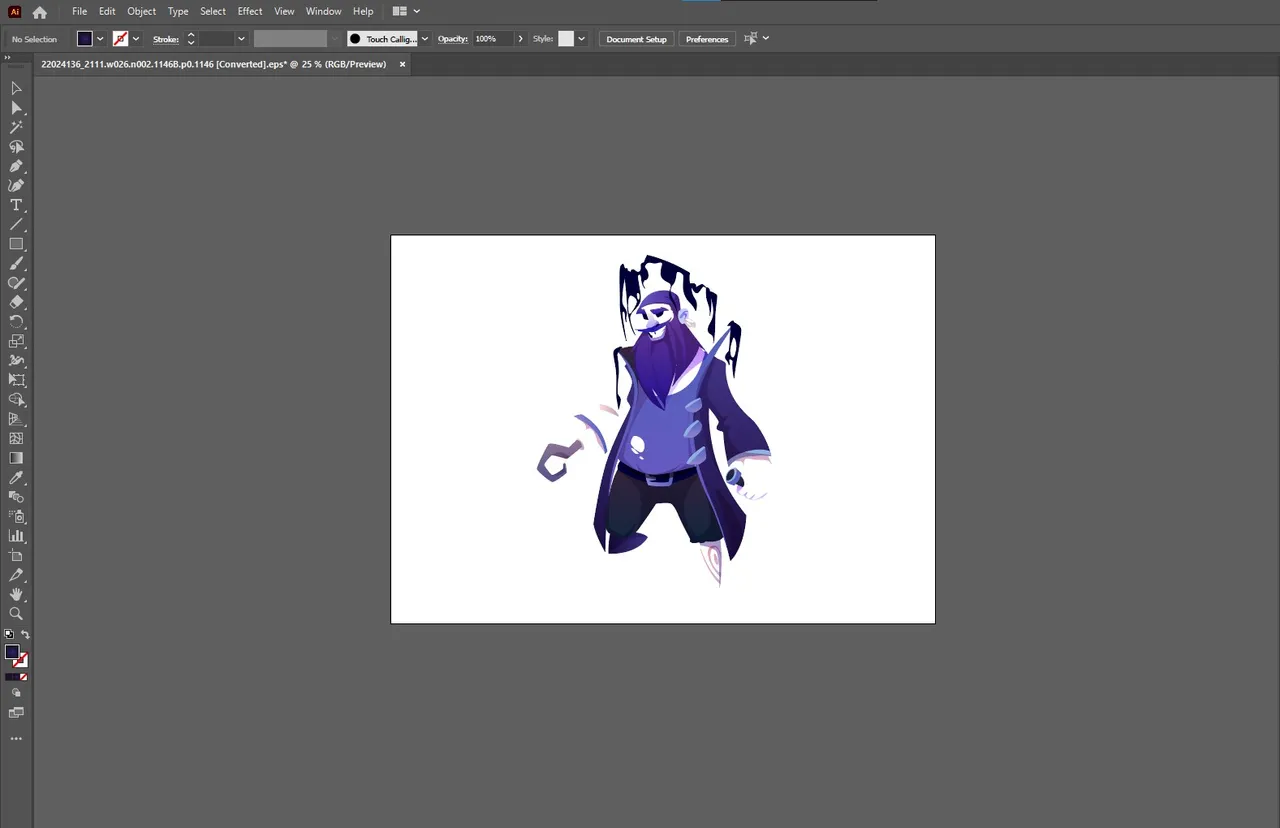Select the Shaper tool
This screenshot has height=828, width=1280.
16,283
